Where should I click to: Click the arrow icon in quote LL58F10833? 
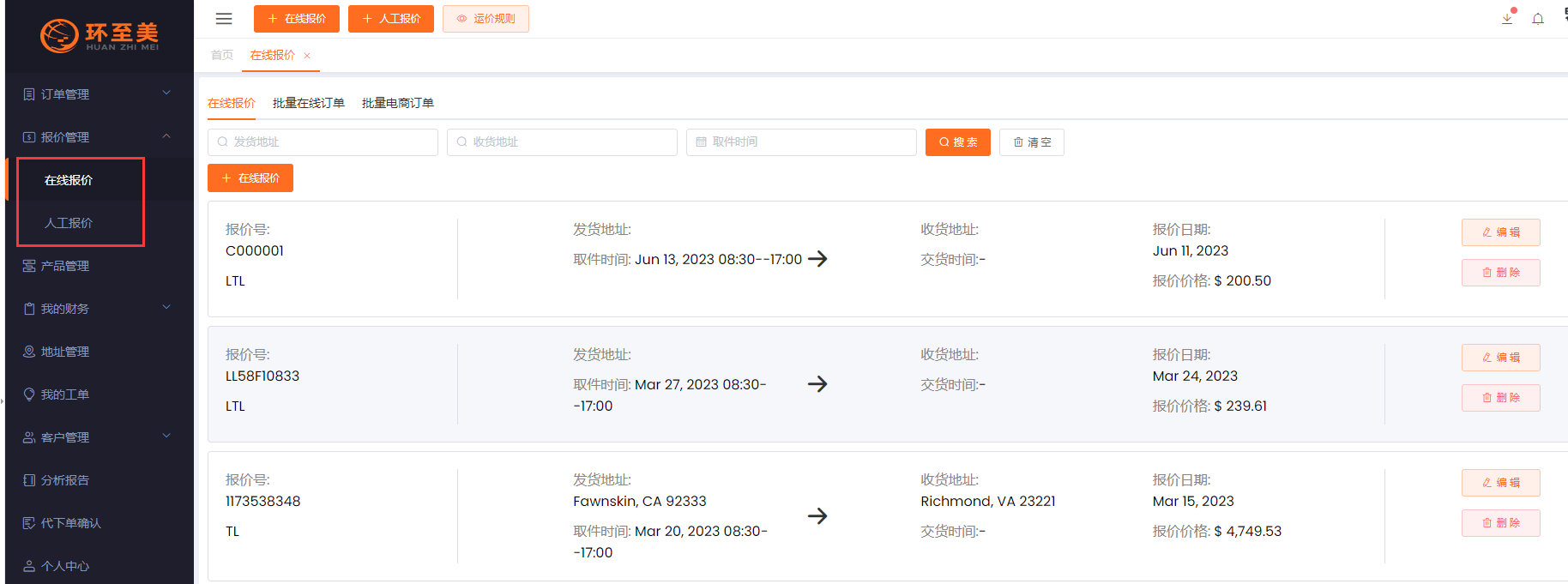817,384
